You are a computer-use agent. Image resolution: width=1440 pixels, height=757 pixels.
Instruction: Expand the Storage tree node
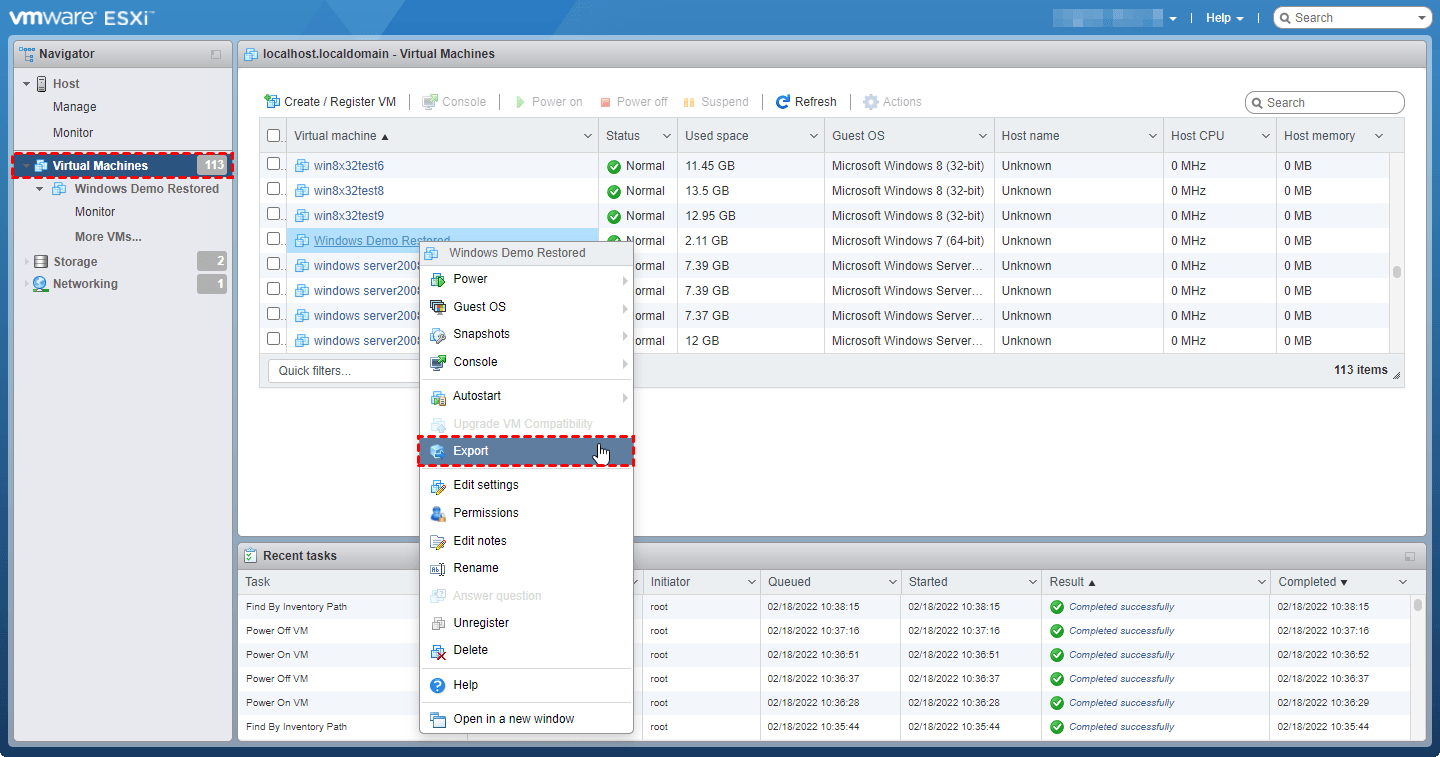[27, 262]
